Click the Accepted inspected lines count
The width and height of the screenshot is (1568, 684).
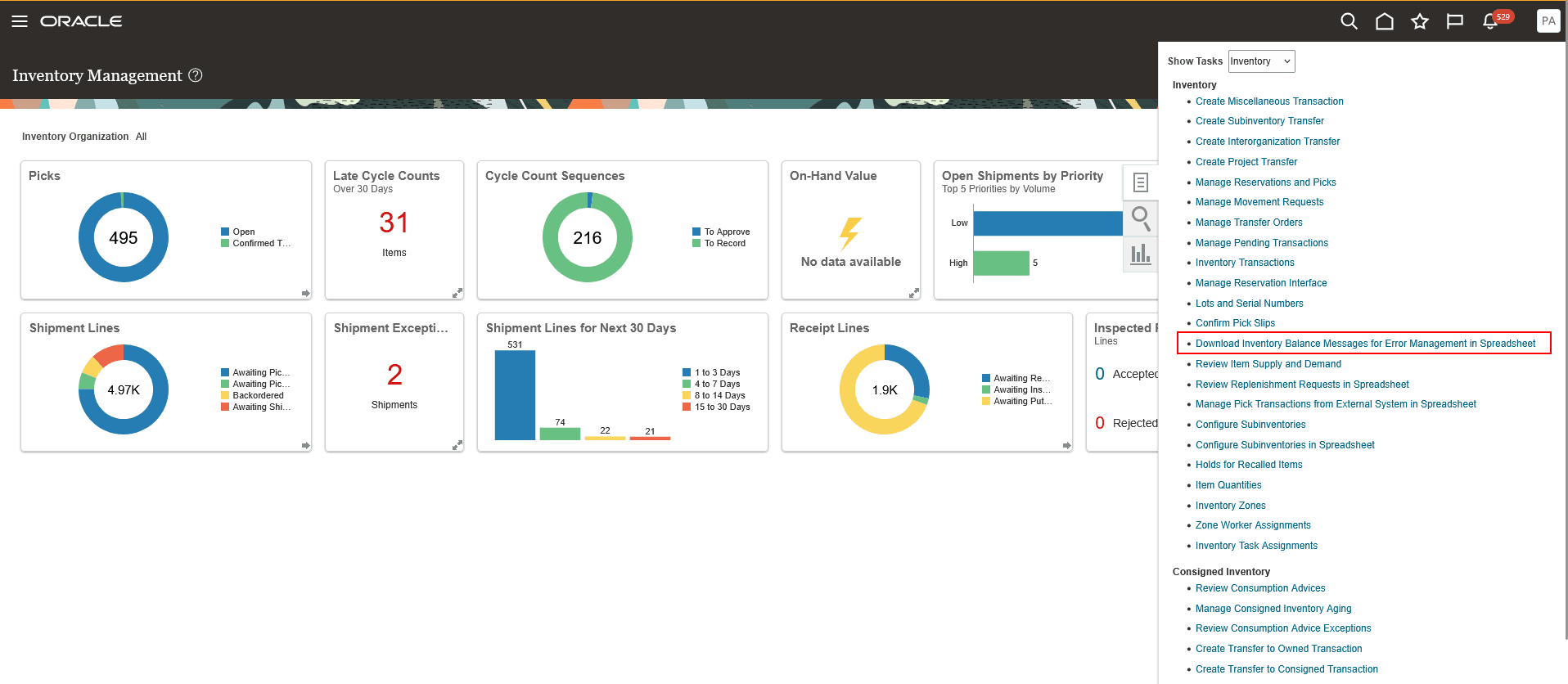pos(1100,374)
